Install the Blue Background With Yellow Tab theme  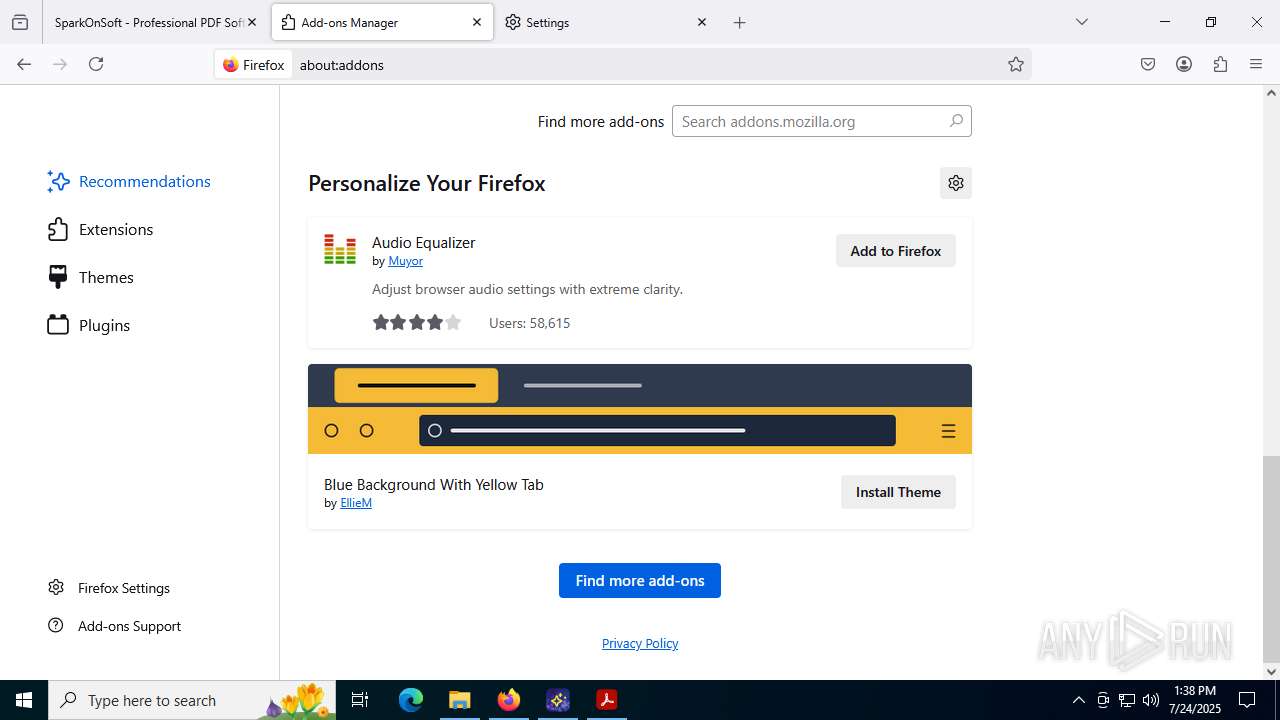click(x=898, y=492)
